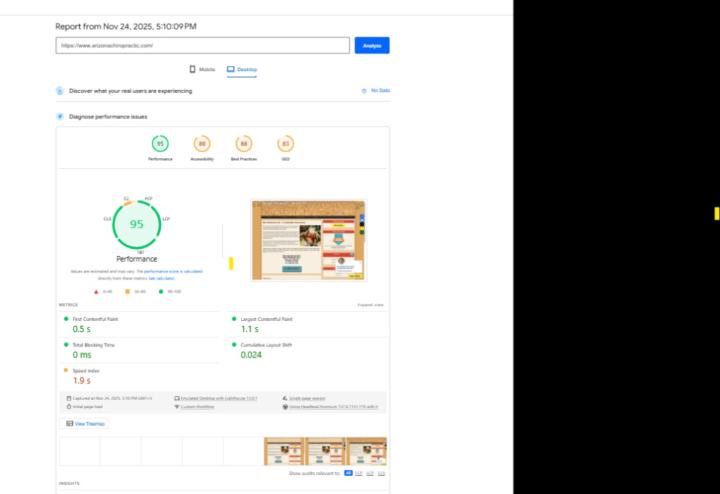Click the 1.9 s Speed Index value

pyautogui.click(x=82, y=381)
